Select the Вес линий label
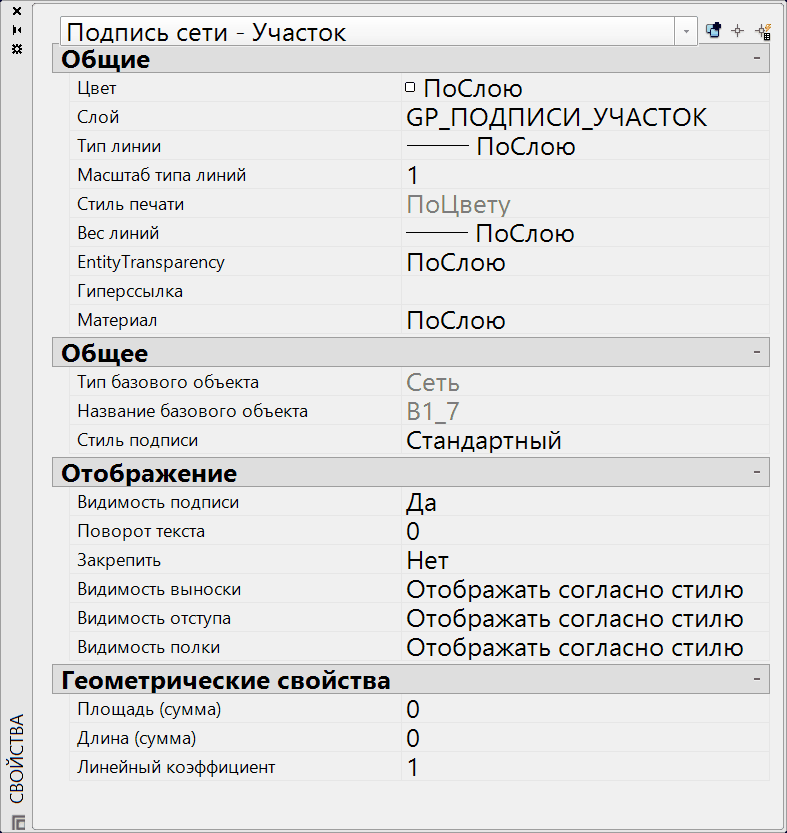 click(118, 233)
